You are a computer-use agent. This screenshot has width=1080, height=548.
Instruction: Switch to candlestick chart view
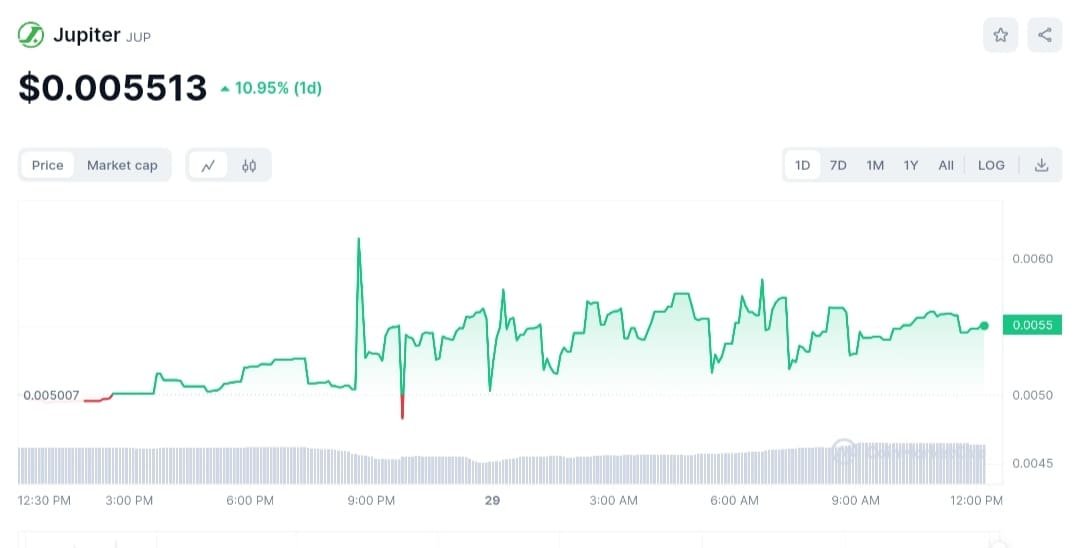point(249,165)
